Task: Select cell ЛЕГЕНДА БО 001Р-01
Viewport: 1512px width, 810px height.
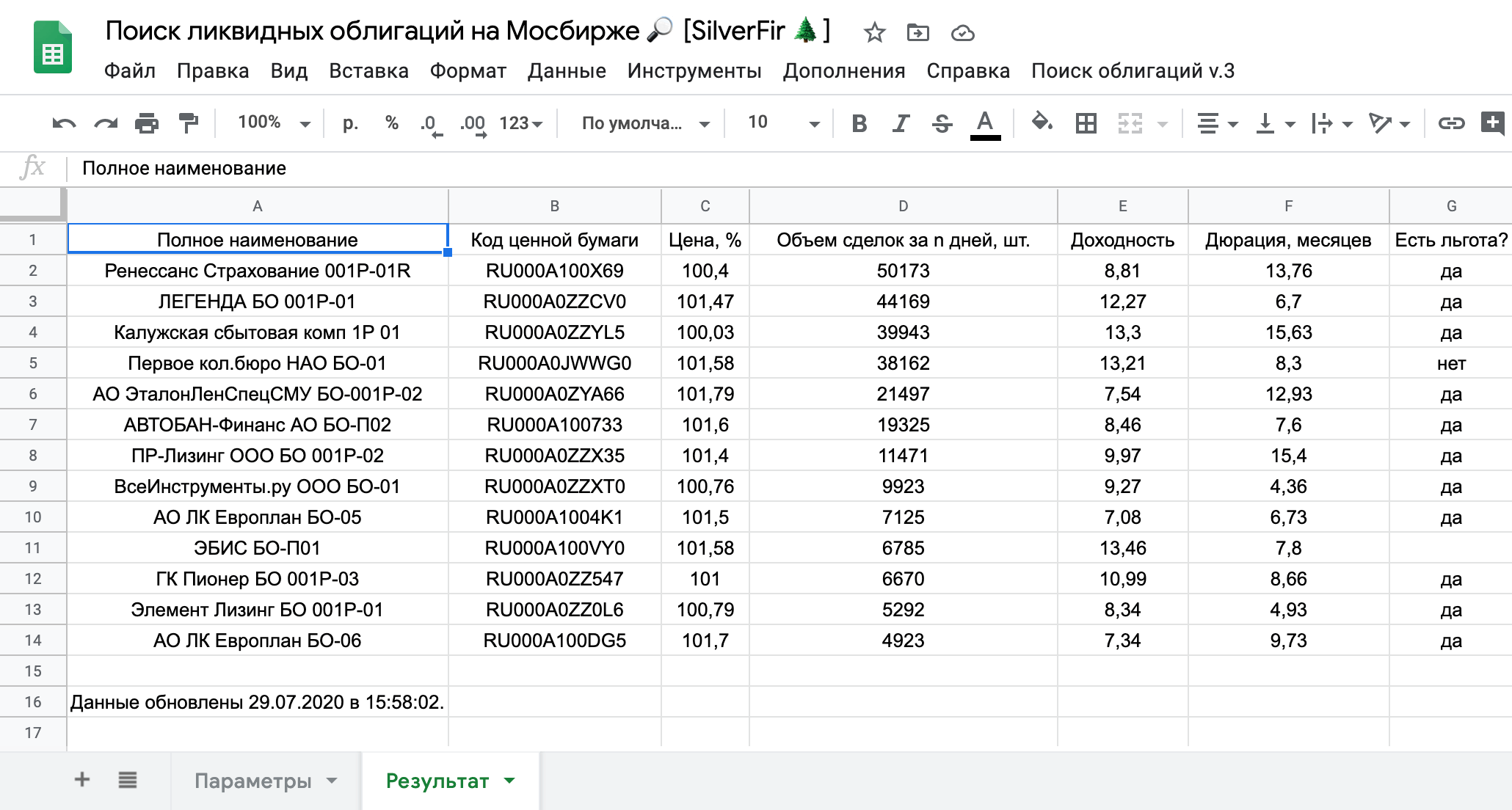Action: coord(258,302)
